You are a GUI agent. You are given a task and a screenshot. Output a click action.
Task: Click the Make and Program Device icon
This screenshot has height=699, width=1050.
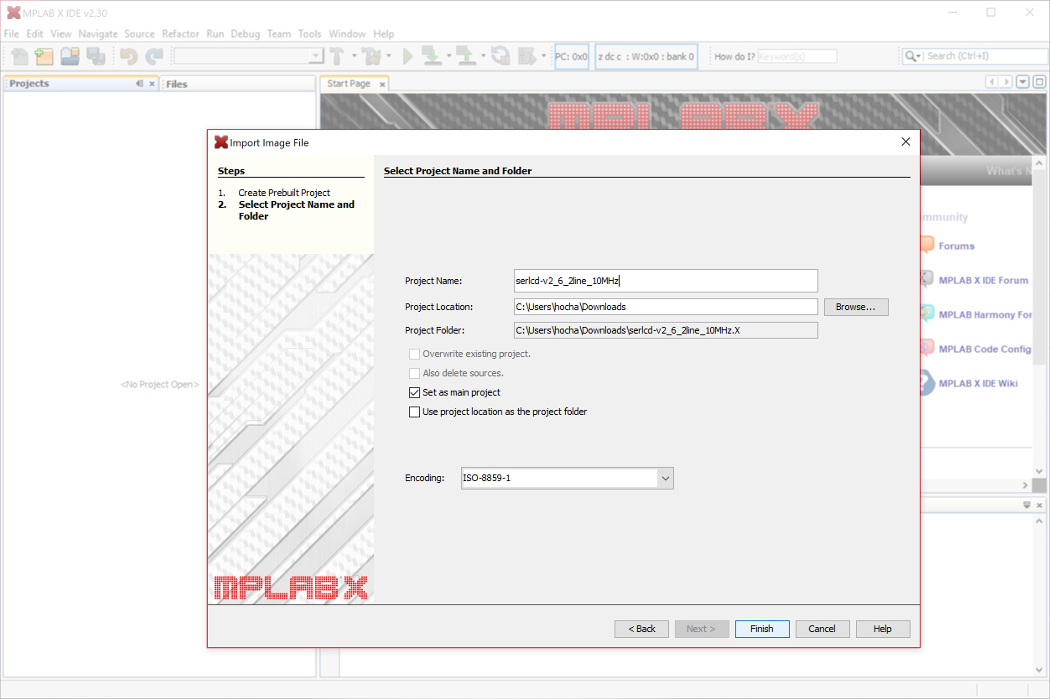[432, 56]
